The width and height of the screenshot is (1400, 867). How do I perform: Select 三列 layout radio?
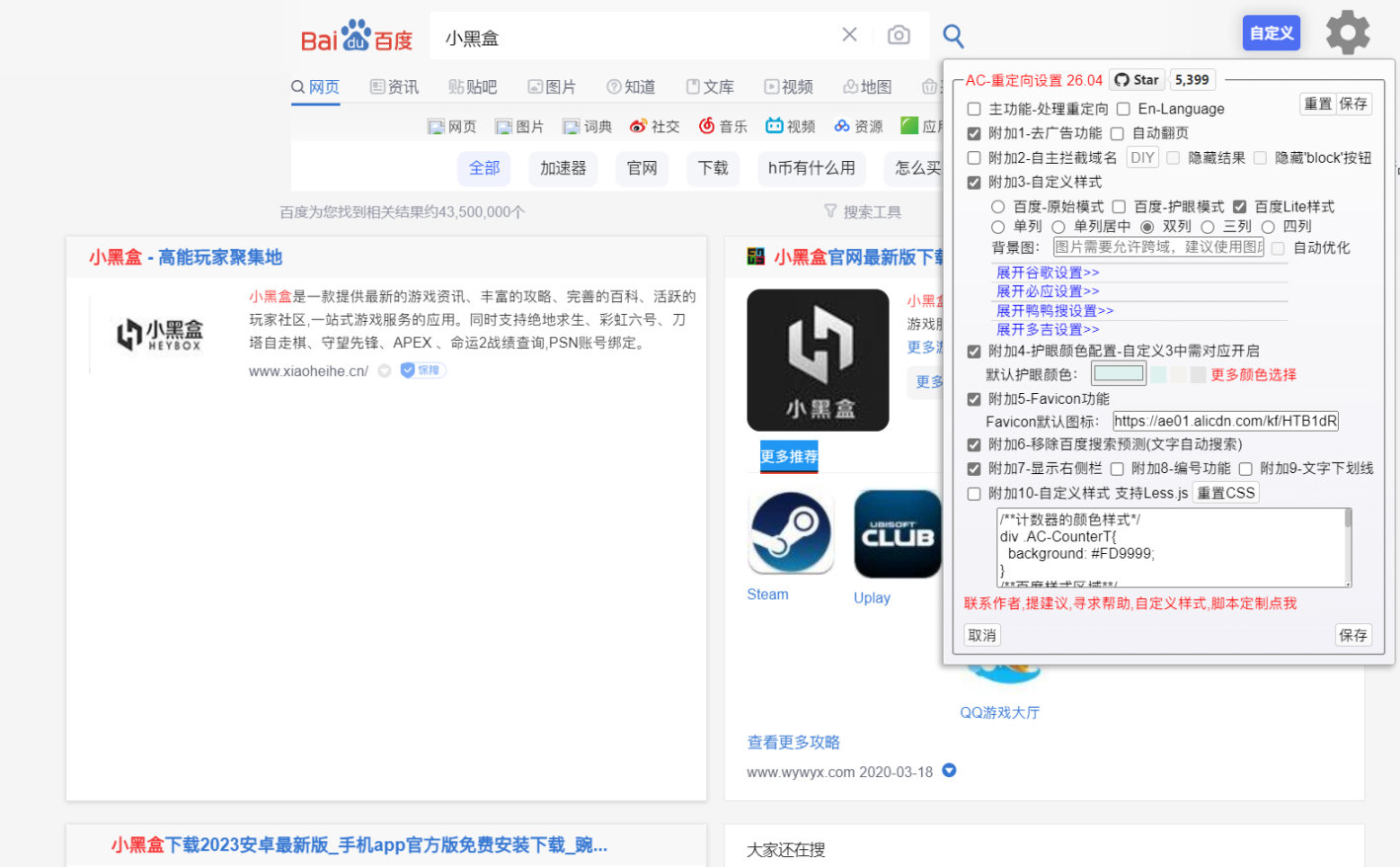tap(1207, 227)
